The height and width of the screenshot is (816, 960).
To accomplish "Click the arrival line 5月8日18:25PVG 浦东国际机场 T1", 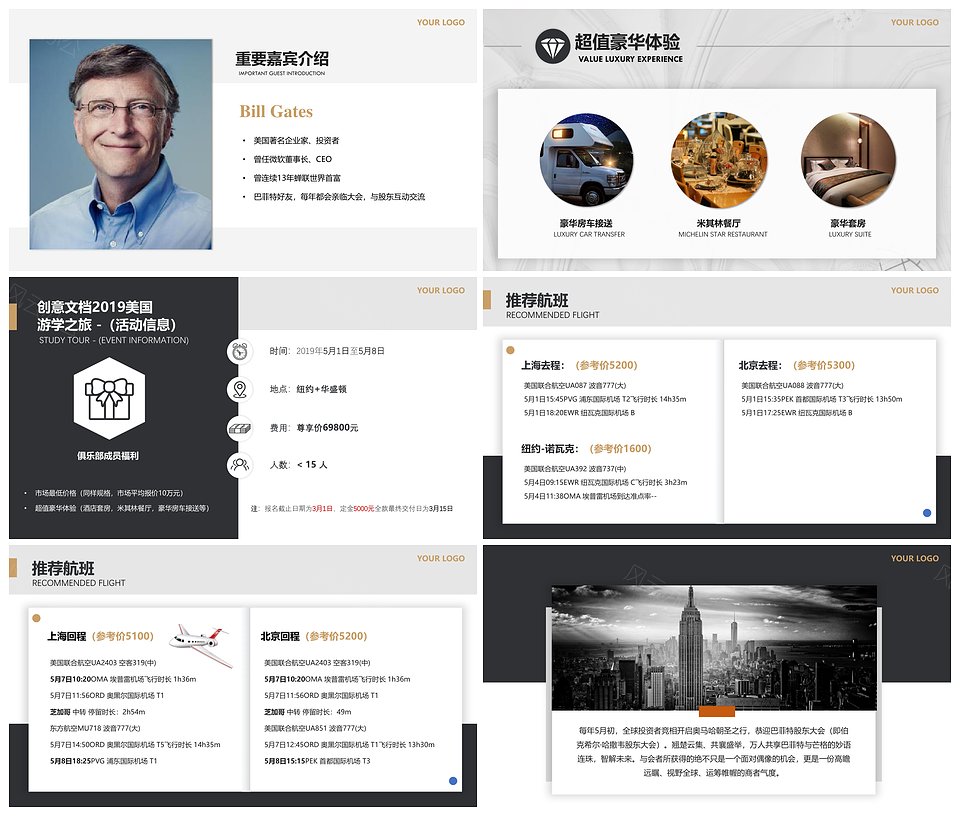I will (x=103, y=762).
